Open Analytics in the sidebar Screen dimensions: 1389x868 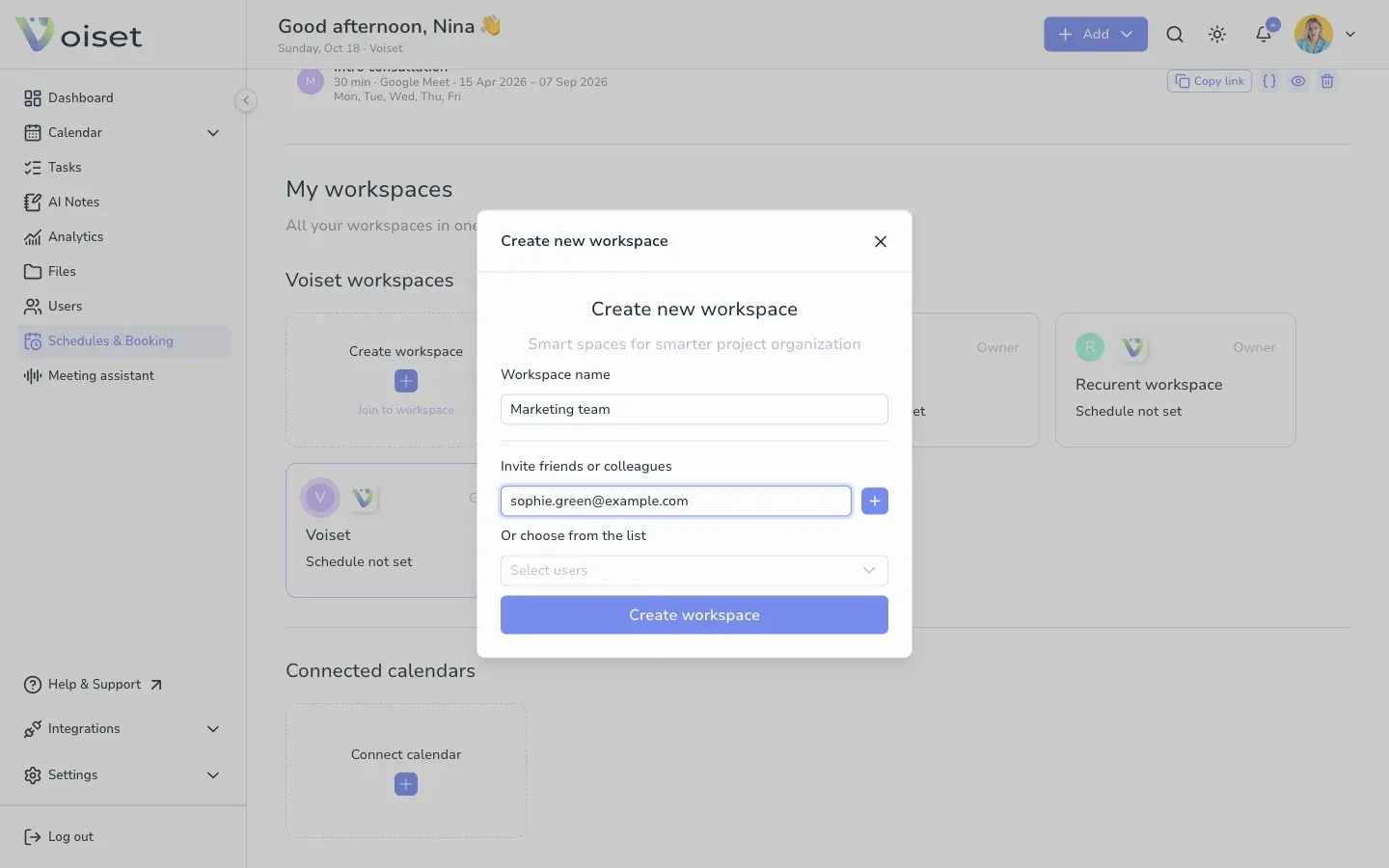[123, 236]
